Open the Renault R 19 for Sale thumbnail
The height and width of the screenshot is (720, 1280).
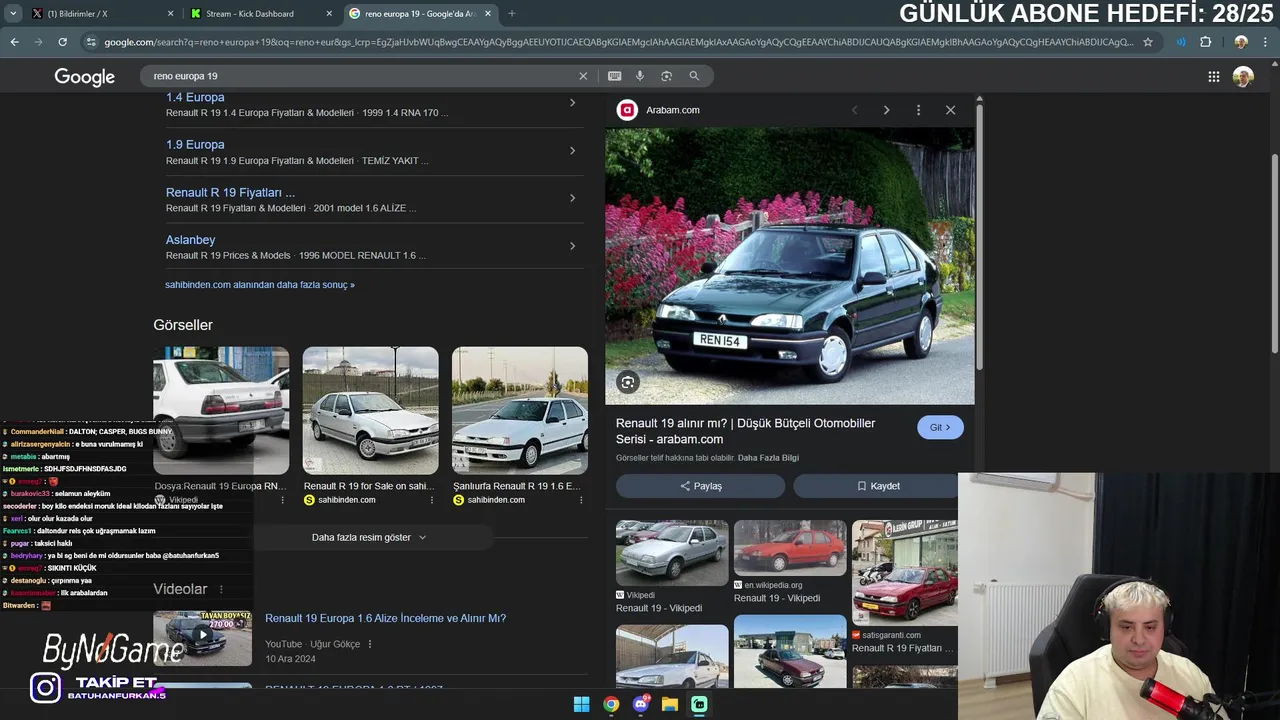coord(370,410)
